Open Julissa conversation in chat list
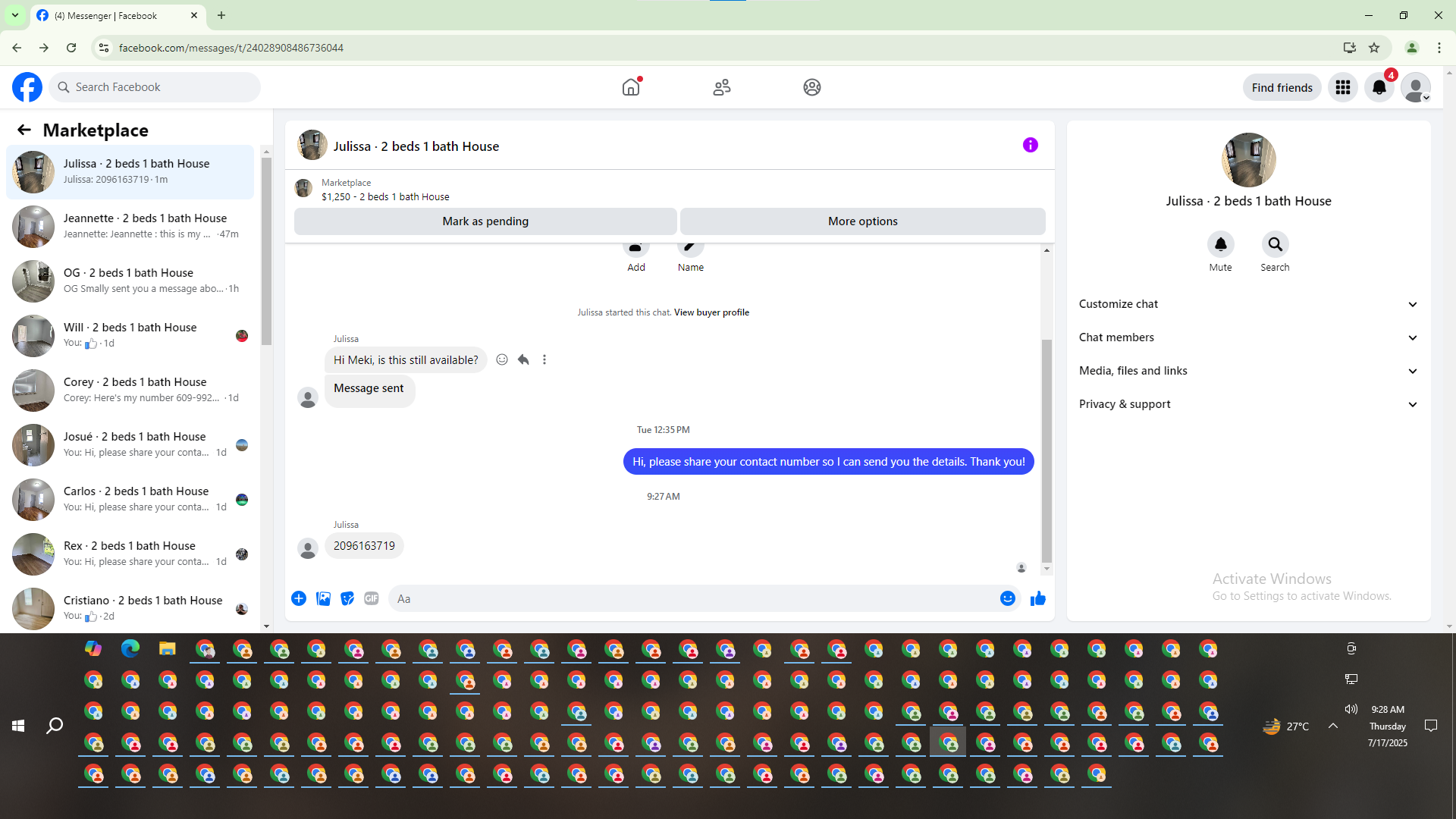Viewport: 1456px width, 819px height. pos(130,172)
